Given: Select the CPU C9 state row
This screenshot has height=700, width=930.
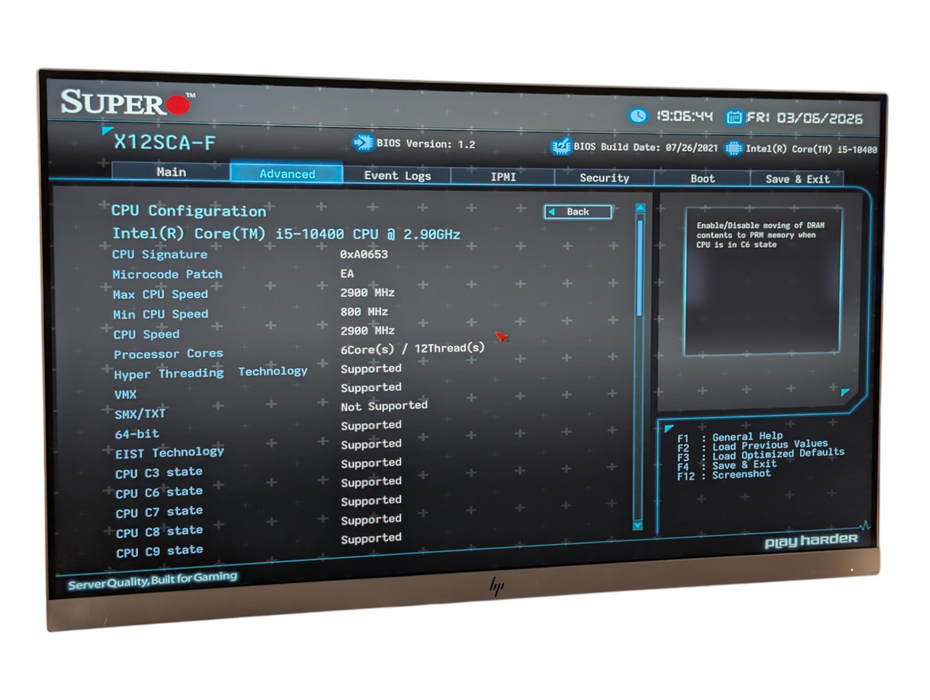Looking at the screenshot, I should coord(258,545).
